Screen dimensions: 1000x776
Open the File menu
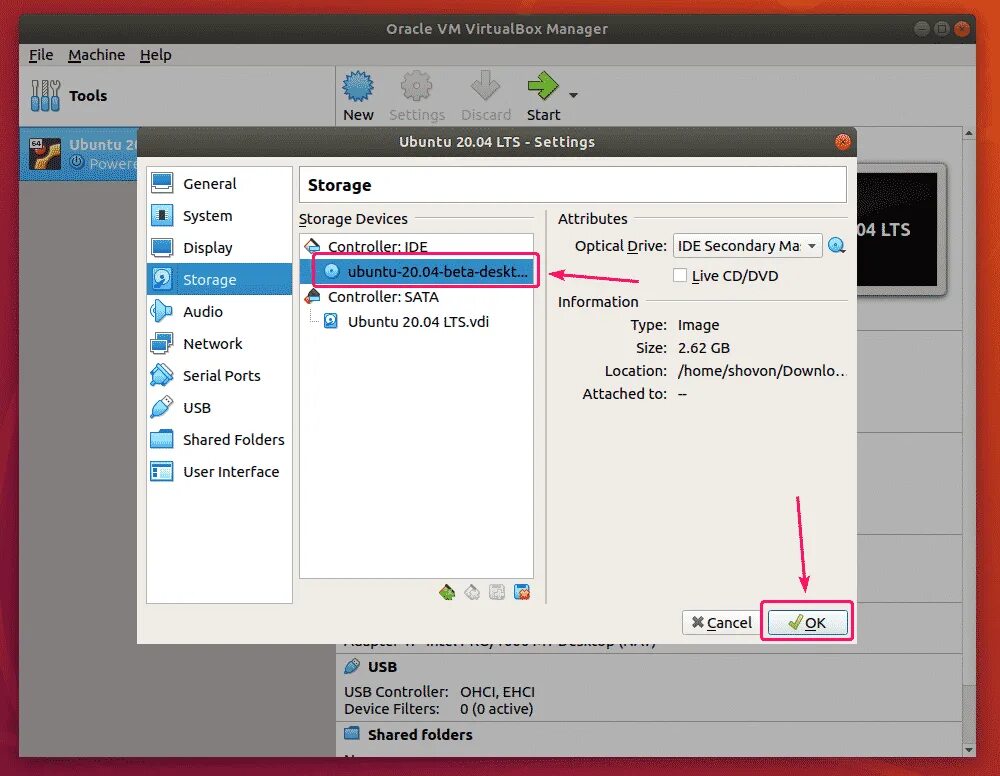41,55
